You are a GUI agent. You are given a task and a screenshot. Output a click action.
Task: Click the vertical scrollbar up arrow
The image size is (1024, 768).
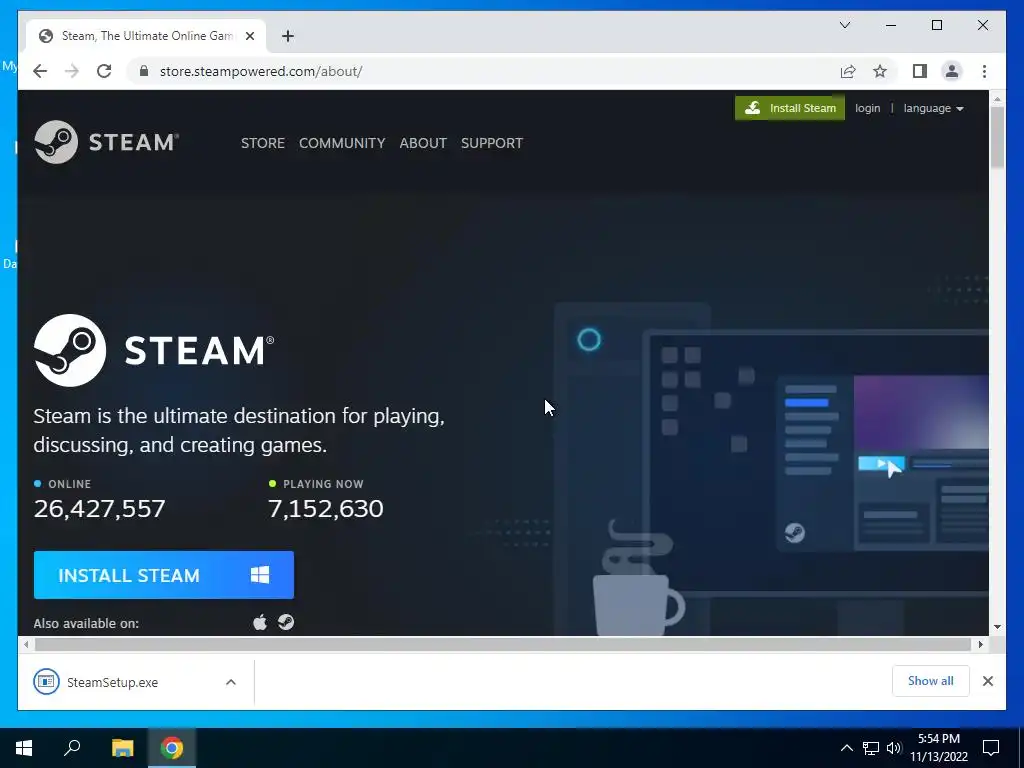click(x=997, y=99)
